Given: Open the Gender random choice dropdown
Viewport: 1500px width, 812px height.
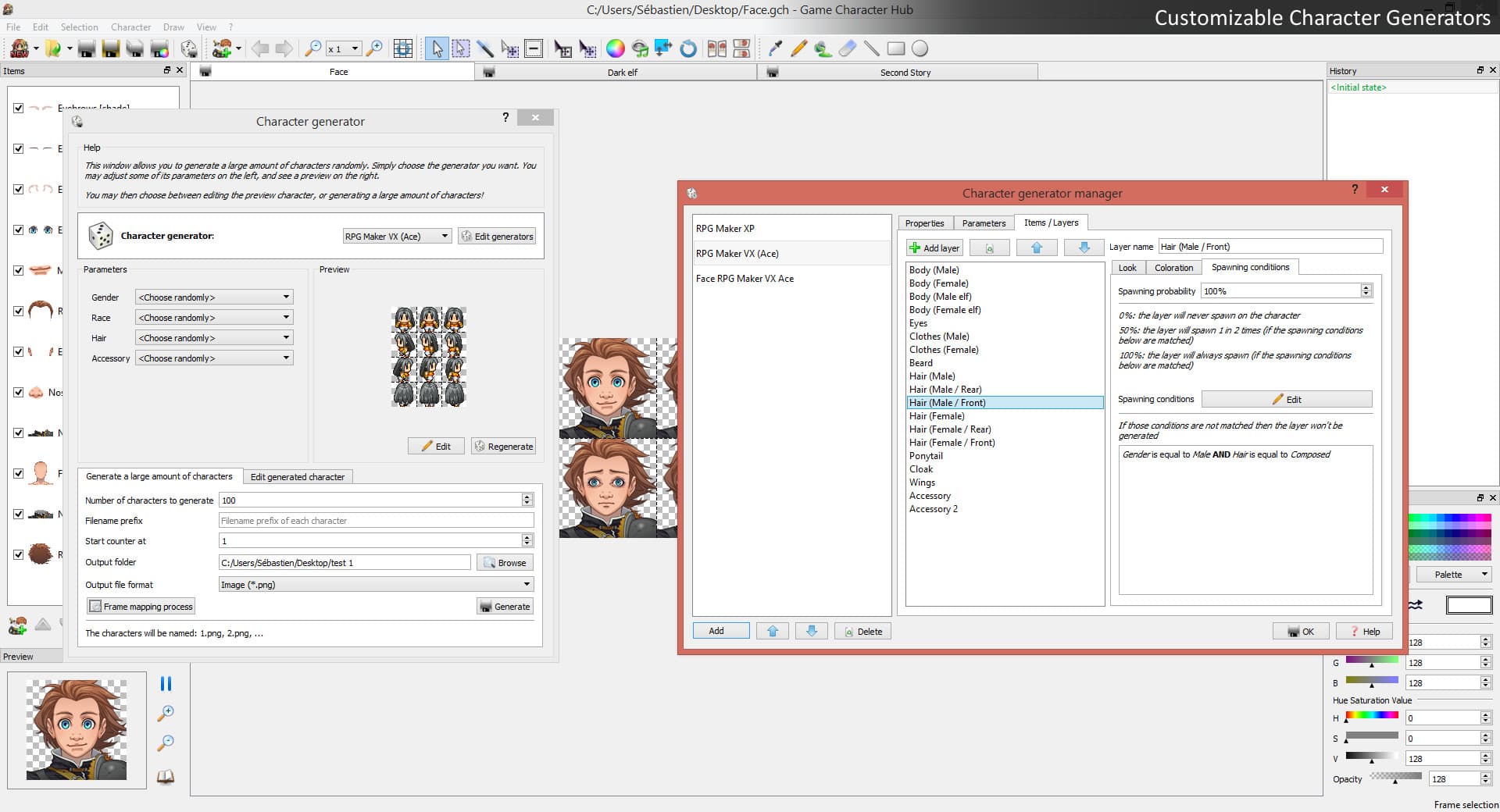Looking at the screenshot, I should (x=284, y=297).
